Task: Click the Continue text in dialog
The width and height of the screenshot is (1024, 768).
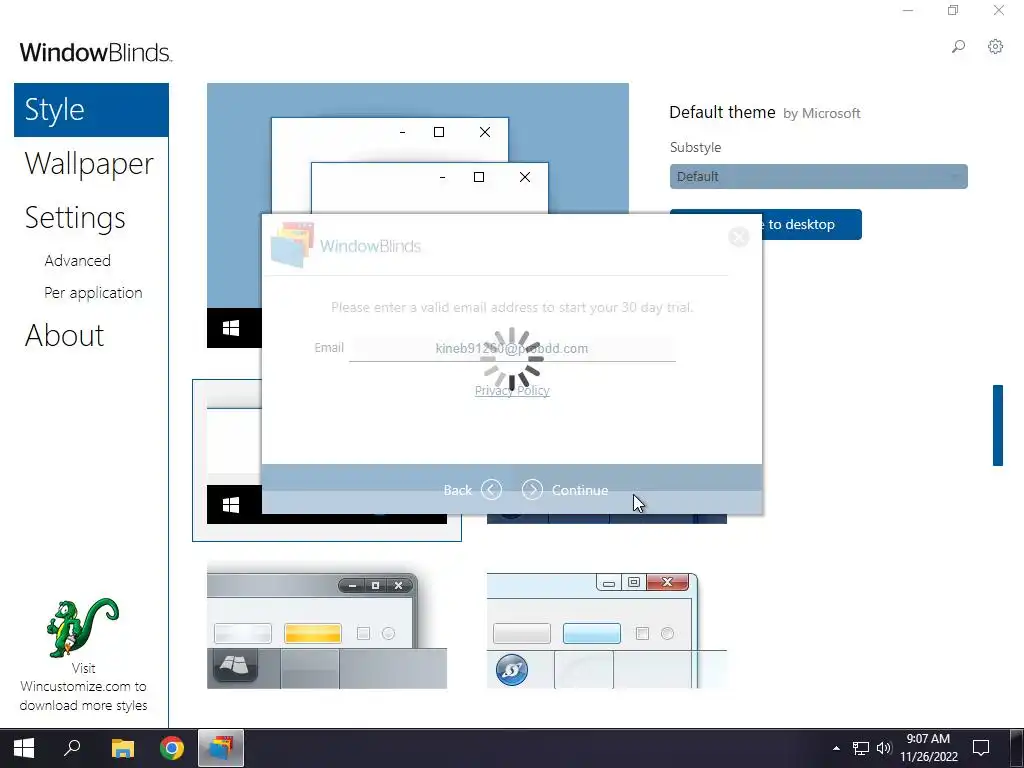Action: 580,490
